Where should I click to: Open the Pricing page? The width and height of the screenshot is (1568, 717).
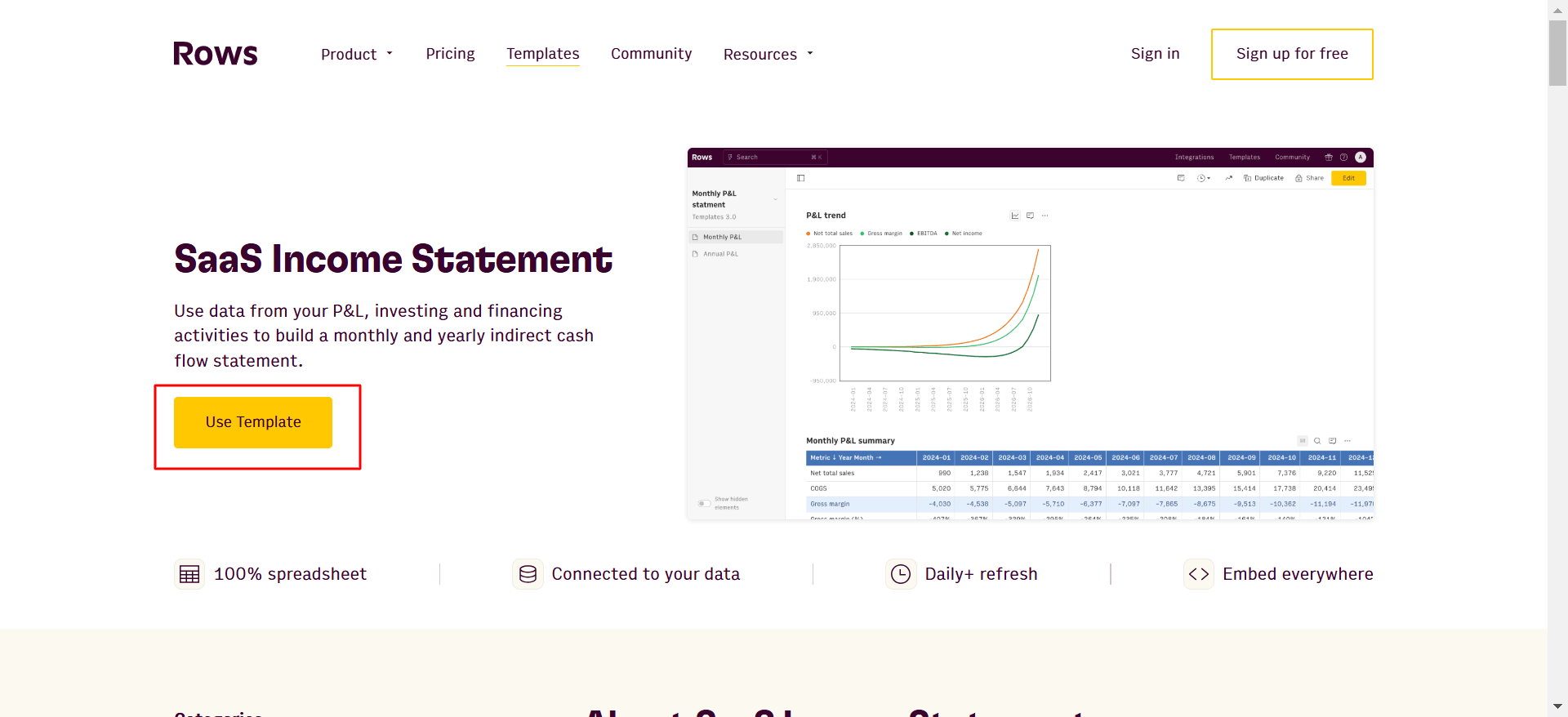(x=450, y=54)
